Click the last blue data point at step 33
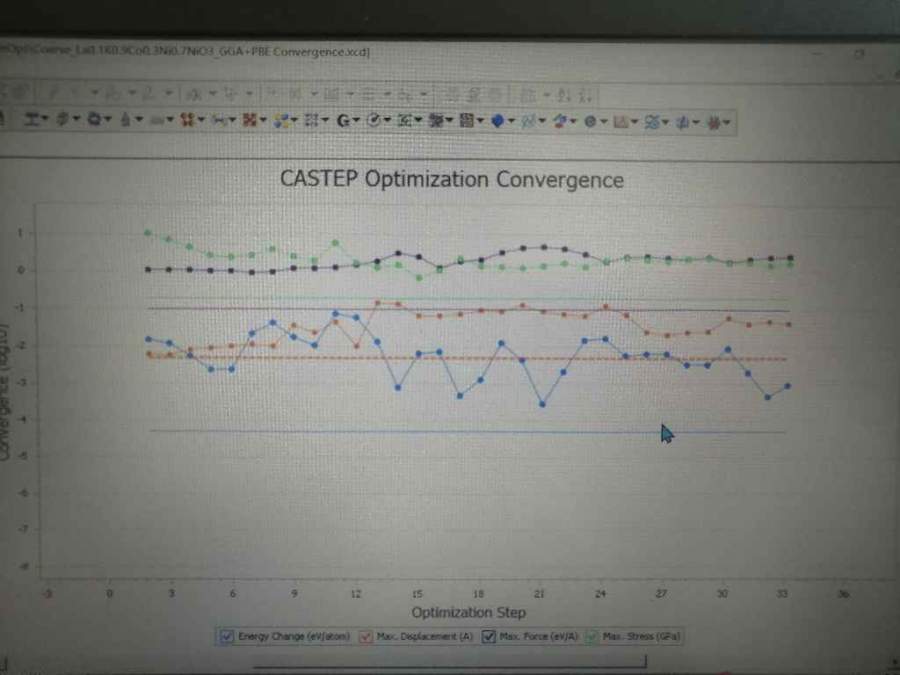 click(x=788, y=386)
